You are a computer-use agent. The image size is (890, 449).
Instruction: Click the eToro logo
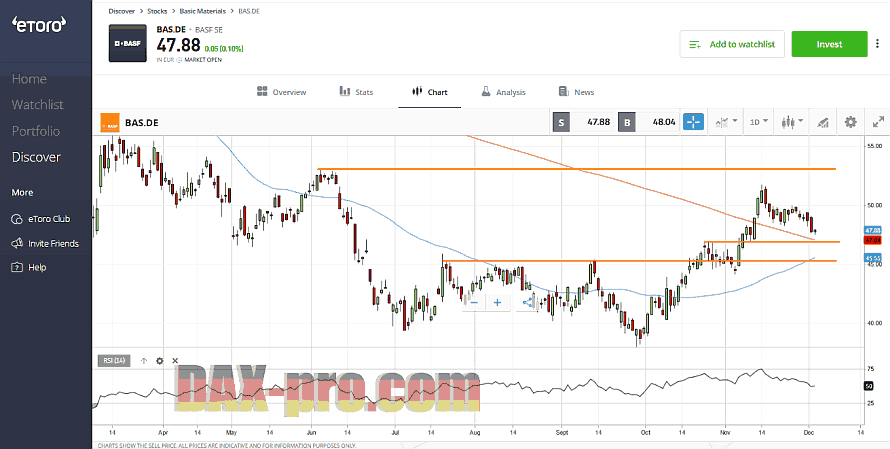(x=39, y=24)
